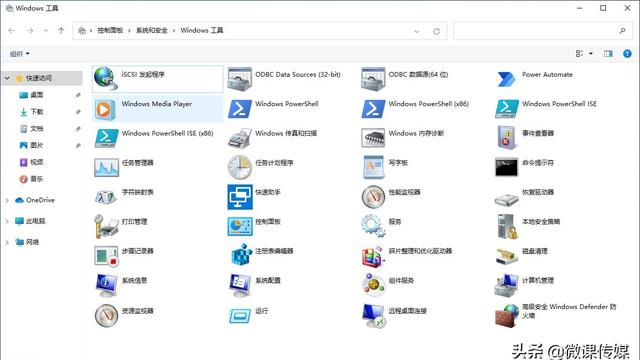
Task: Open Windows 传真和扫描 icon
Action: tap(240, 138)
